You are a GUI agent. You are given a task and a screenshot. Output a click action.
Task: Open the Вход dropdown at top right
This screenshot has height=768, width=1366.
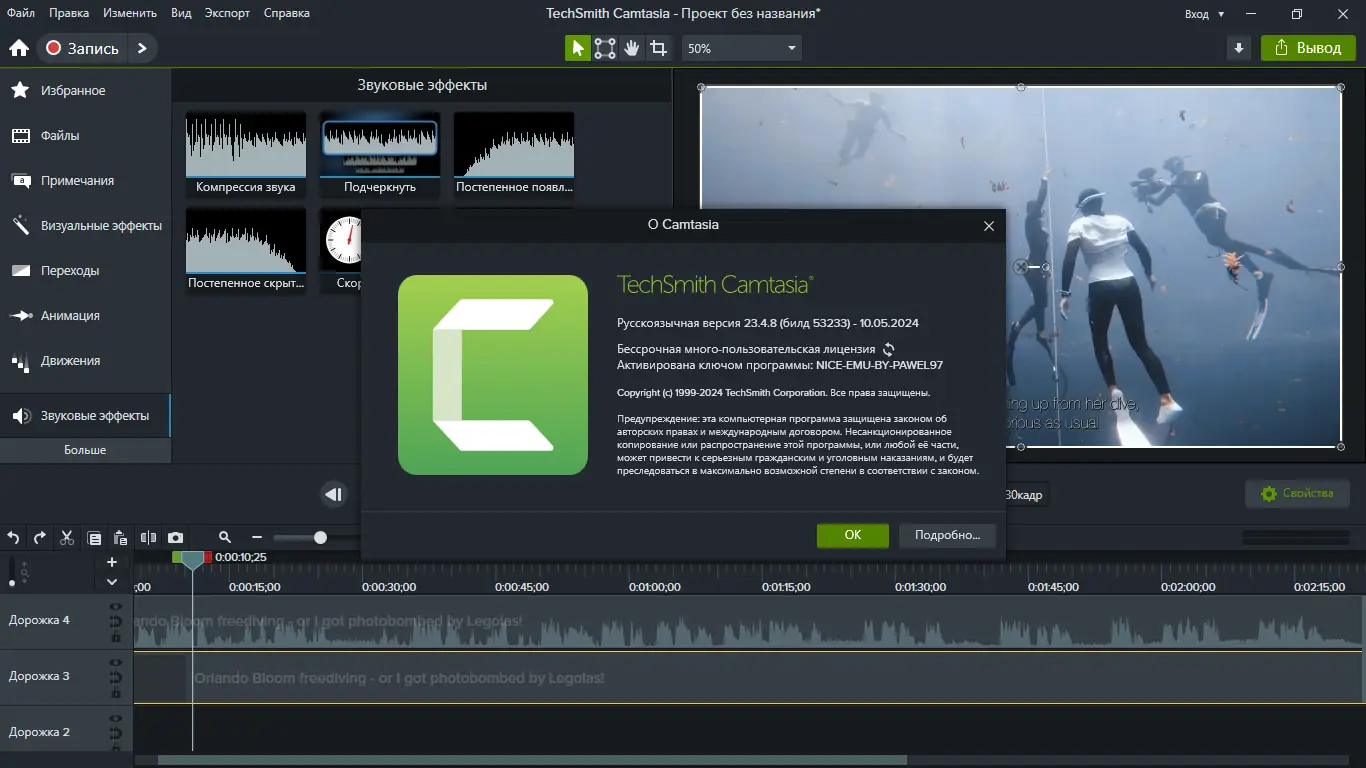click(x=1204, y=14)
